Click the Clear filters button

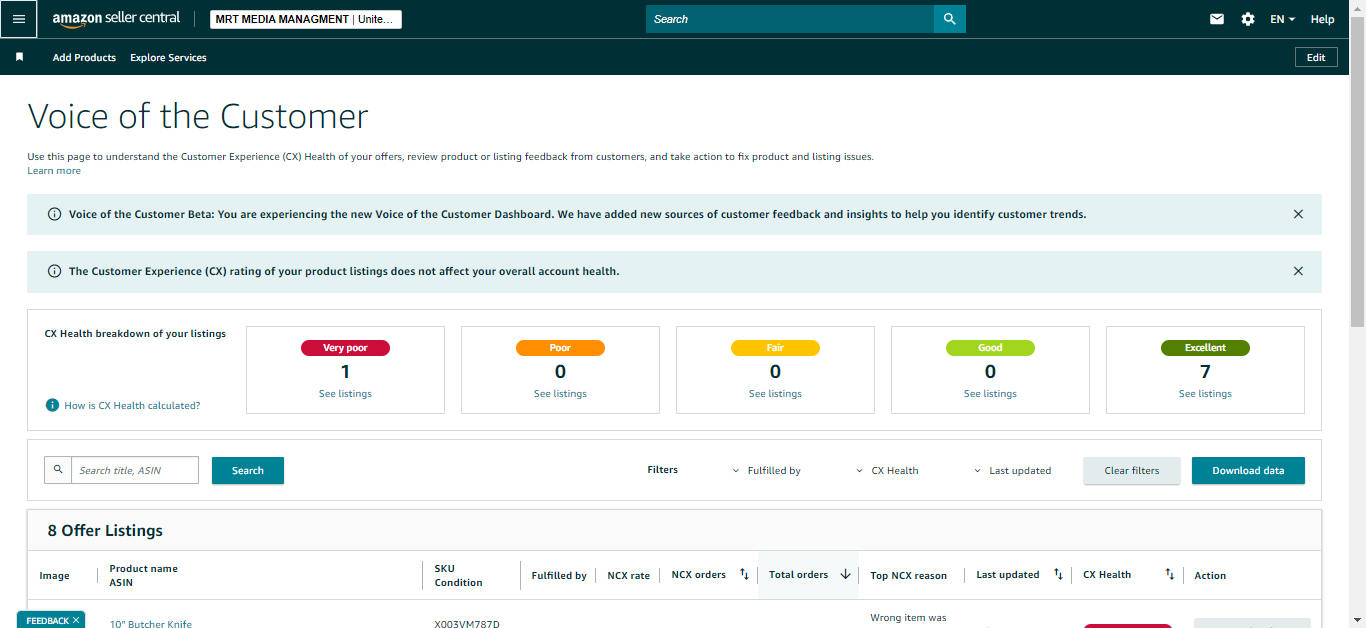pos(1132,470)
